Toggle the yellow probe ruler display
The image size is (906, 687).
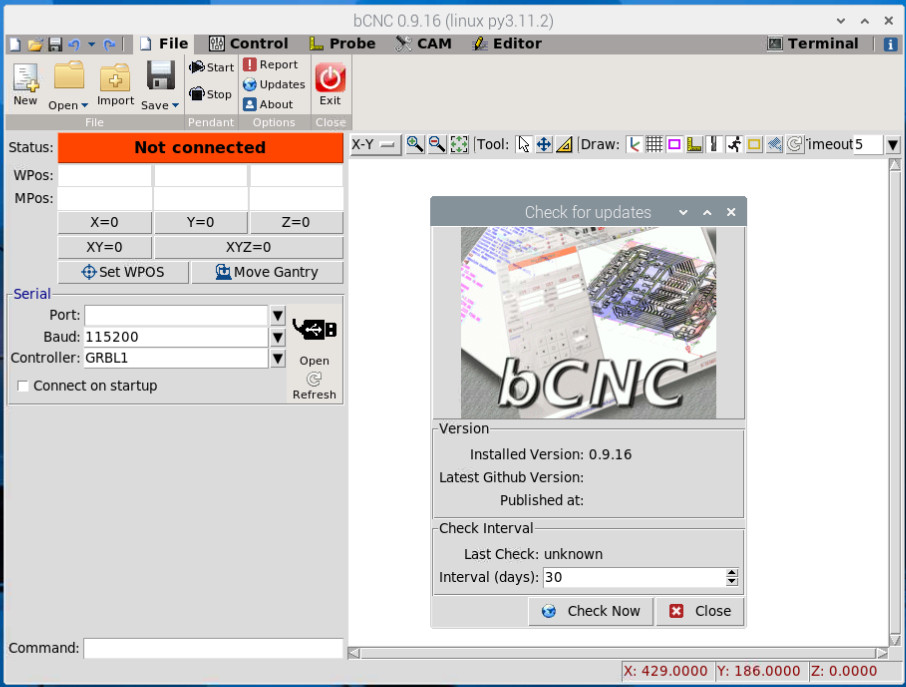tap(694, 144)
